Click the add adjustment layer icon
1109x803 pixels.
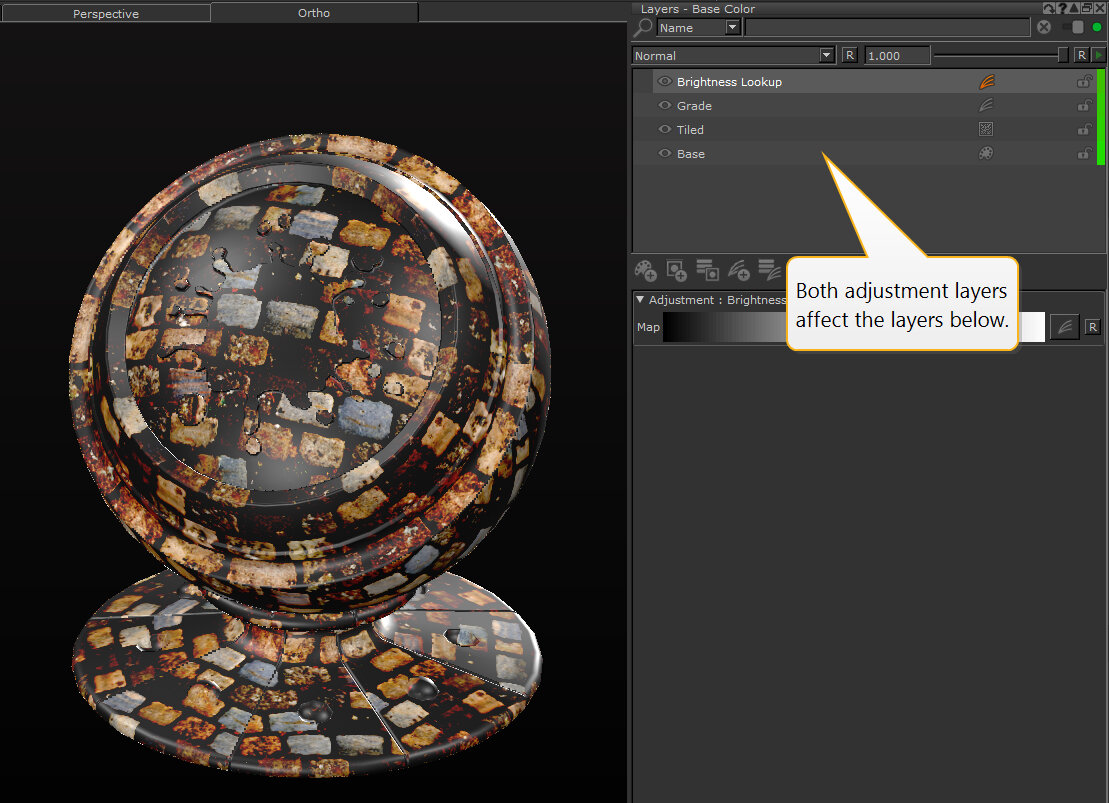pos(738,270)
